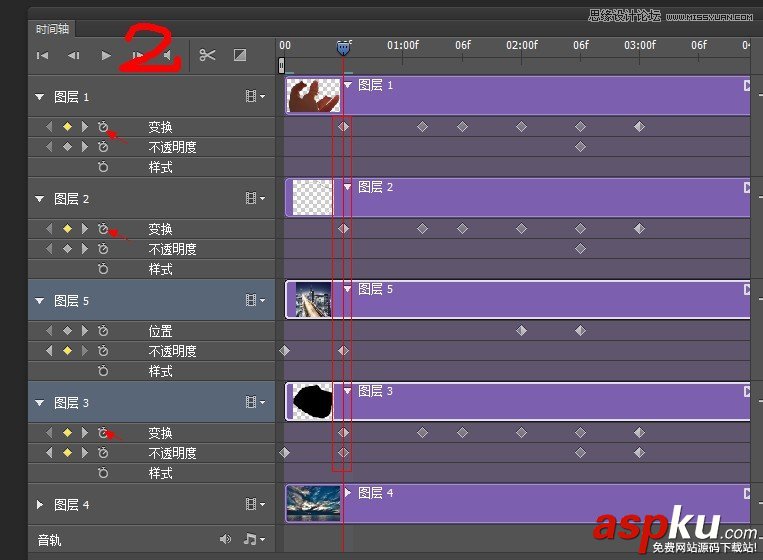Click the 03:00f mark on time ruler

coord(640,45)
